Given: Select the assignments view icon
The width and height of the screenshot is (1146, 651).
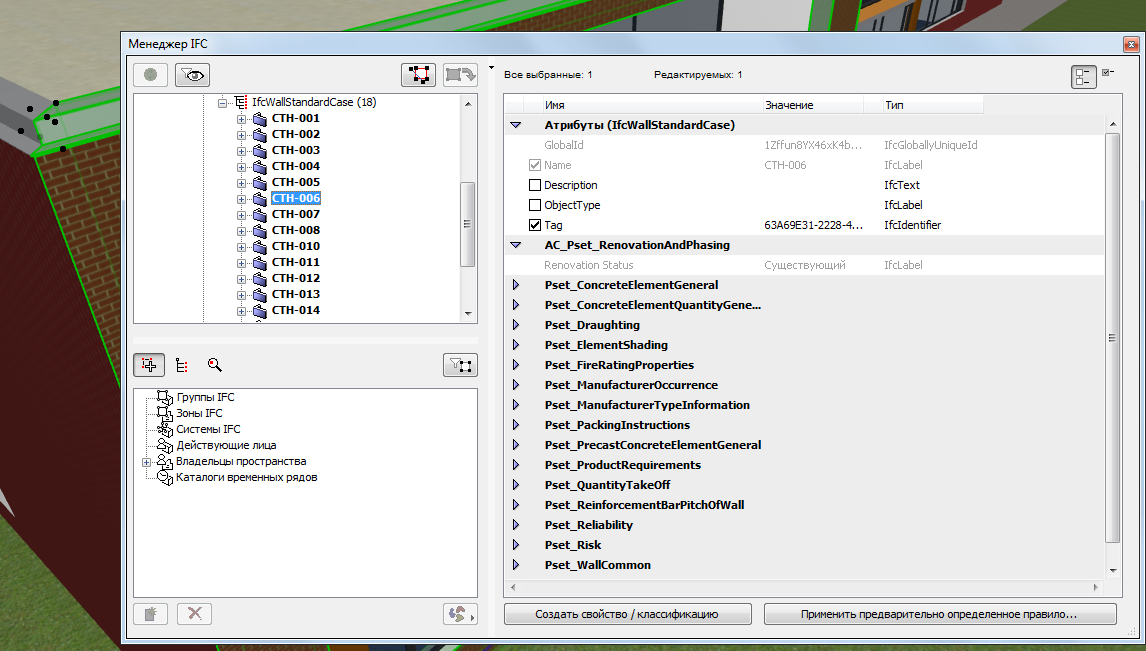Looking at the screenshot, I should click(x=149, y=365).
